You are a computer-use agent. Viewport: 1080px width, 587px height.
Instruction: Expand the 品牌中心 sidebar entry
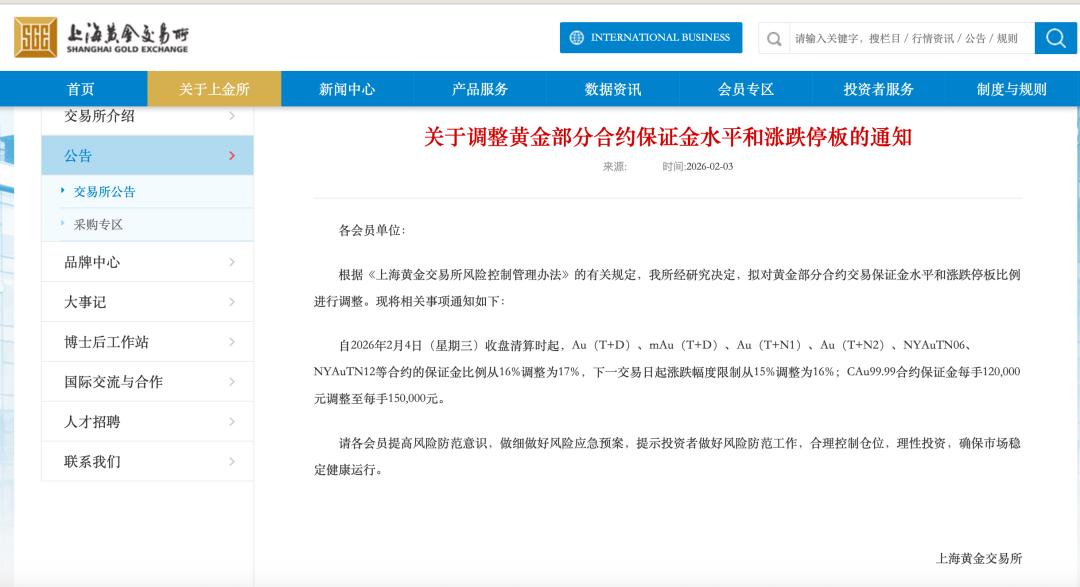(90, 261)
